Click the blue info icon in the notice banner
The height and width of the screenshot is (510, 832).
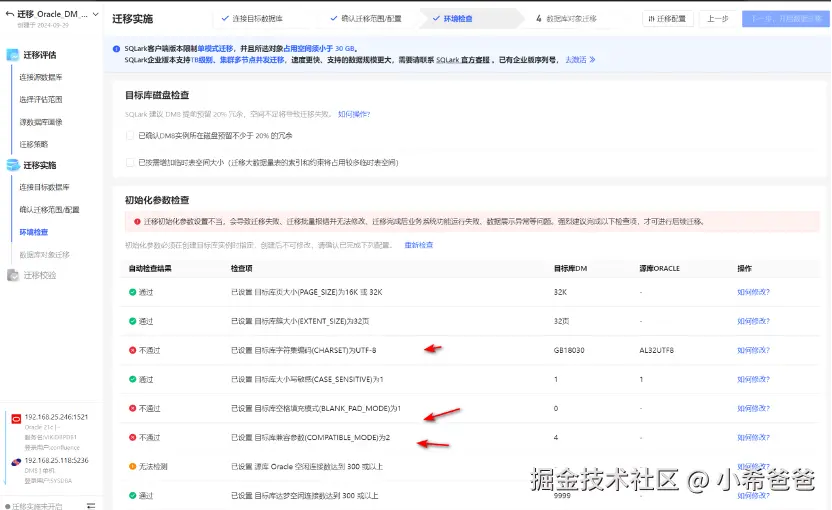point(116,49)
